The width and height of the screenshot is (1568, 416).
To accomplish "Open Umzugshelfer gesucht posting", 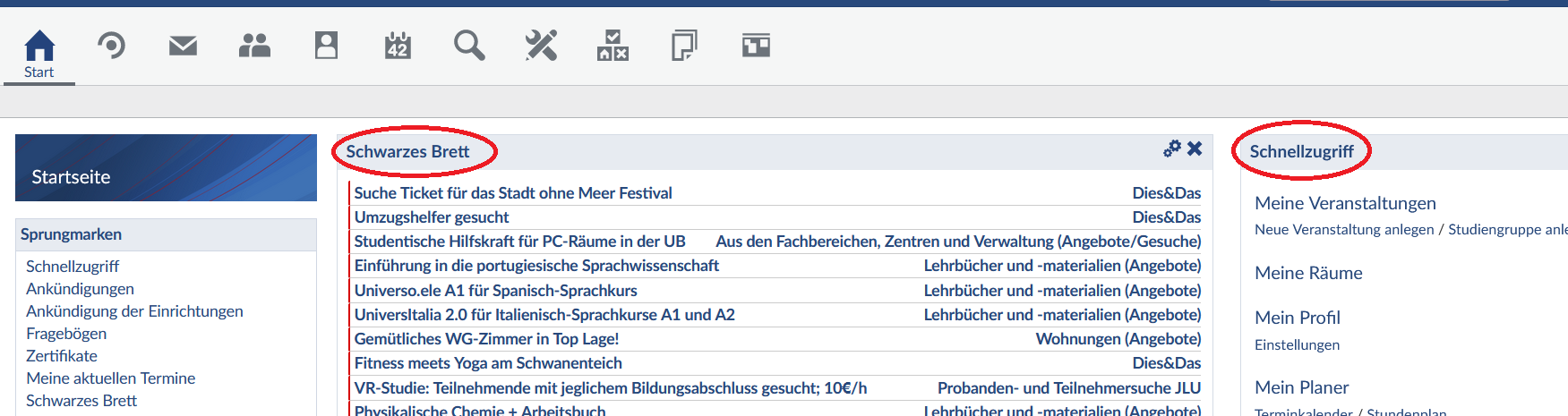I will (432, 217).
